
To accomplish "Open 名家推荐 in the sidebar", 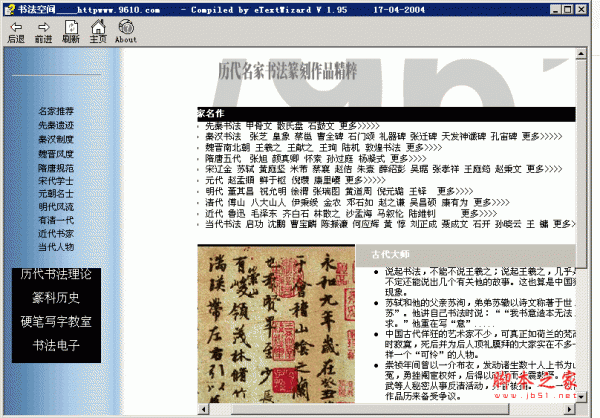I will [56, 111].
